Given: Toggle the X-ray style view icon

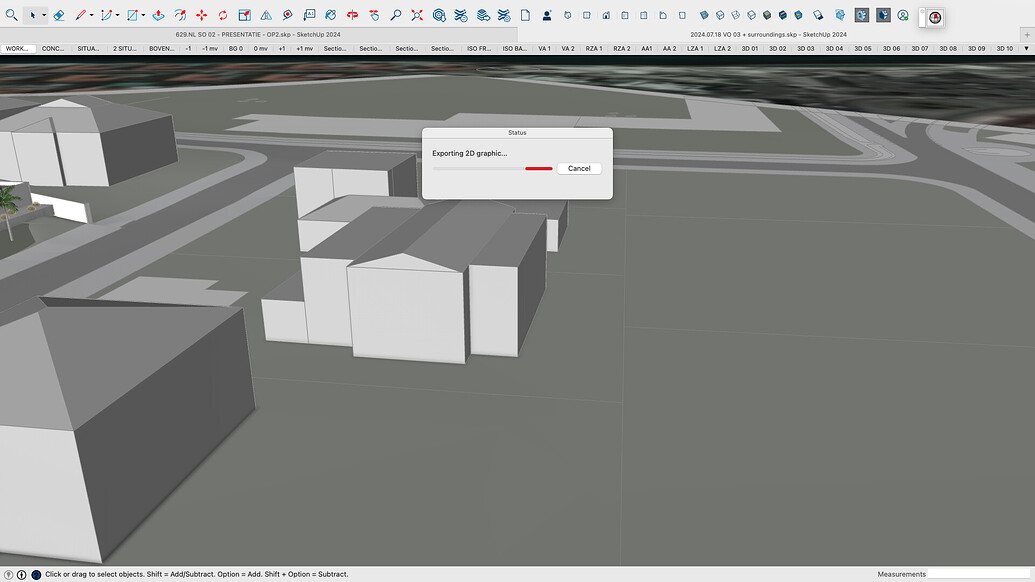Looking at the screenshot, I should [x=704, y=15].
